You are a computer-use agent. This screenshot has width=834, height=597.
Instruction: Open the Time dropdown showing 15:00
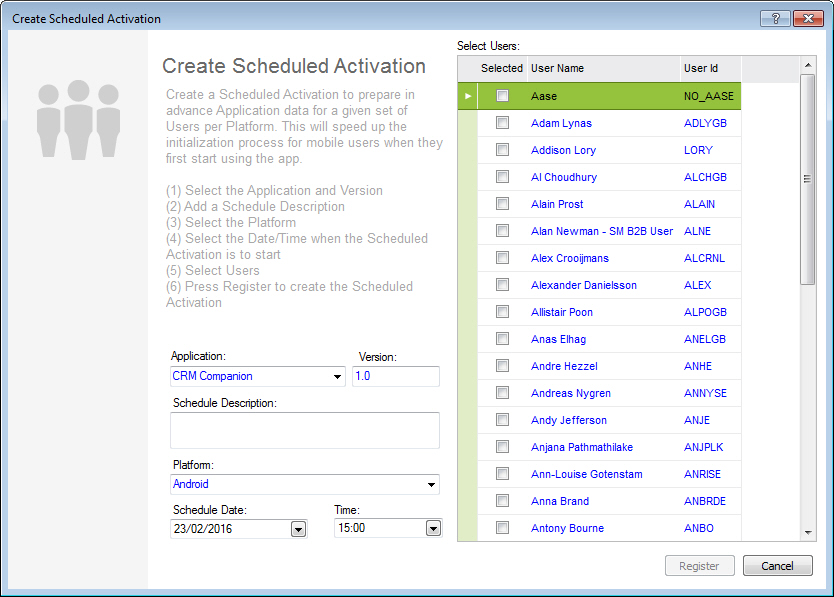point(433,529)
